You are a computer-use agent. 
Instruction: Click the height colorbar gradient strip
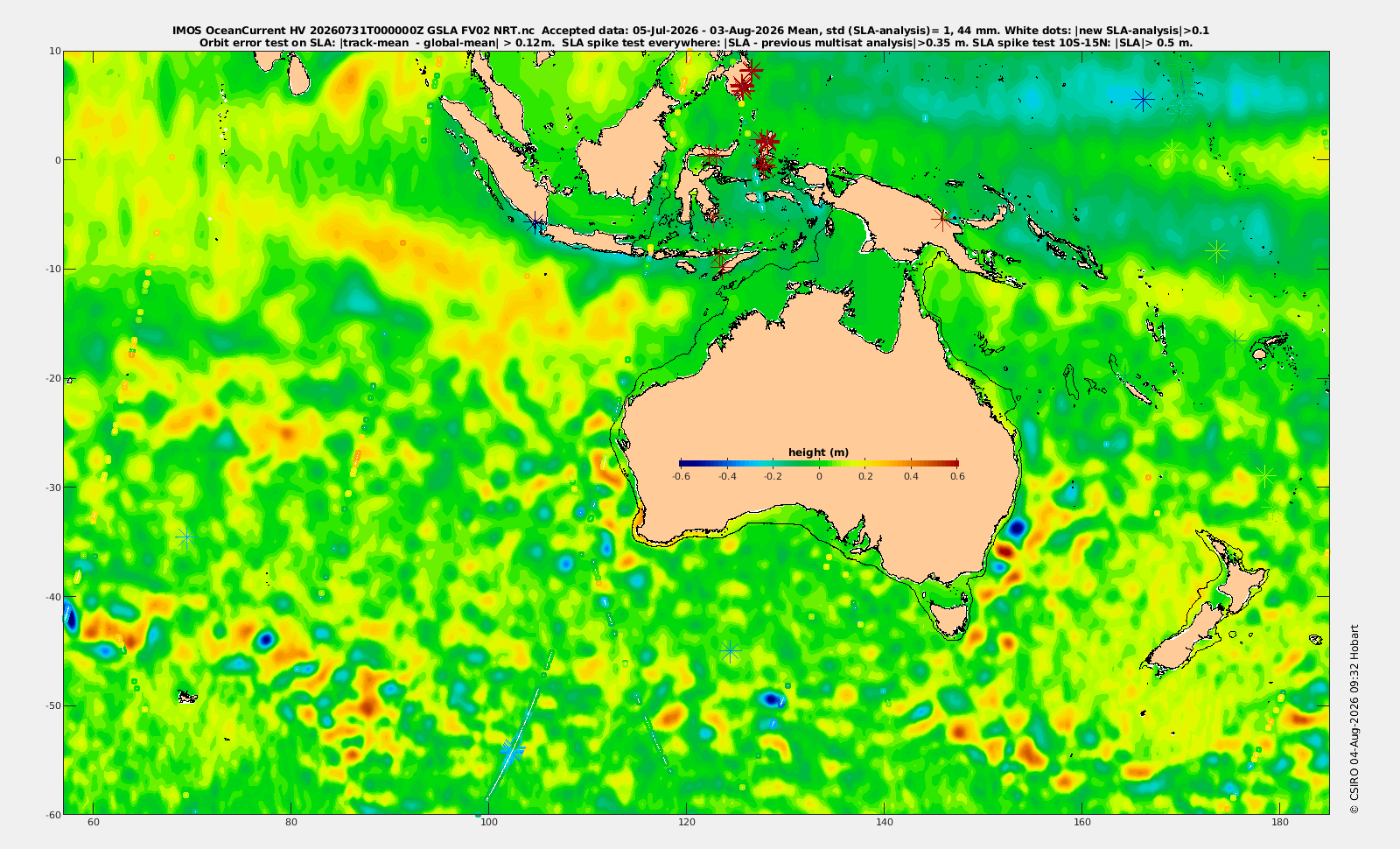[819, 463]
